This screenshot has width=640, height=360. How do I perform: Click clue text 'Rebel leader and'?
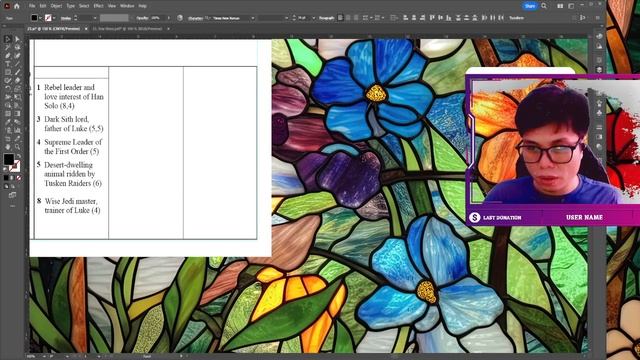point(69,87)
